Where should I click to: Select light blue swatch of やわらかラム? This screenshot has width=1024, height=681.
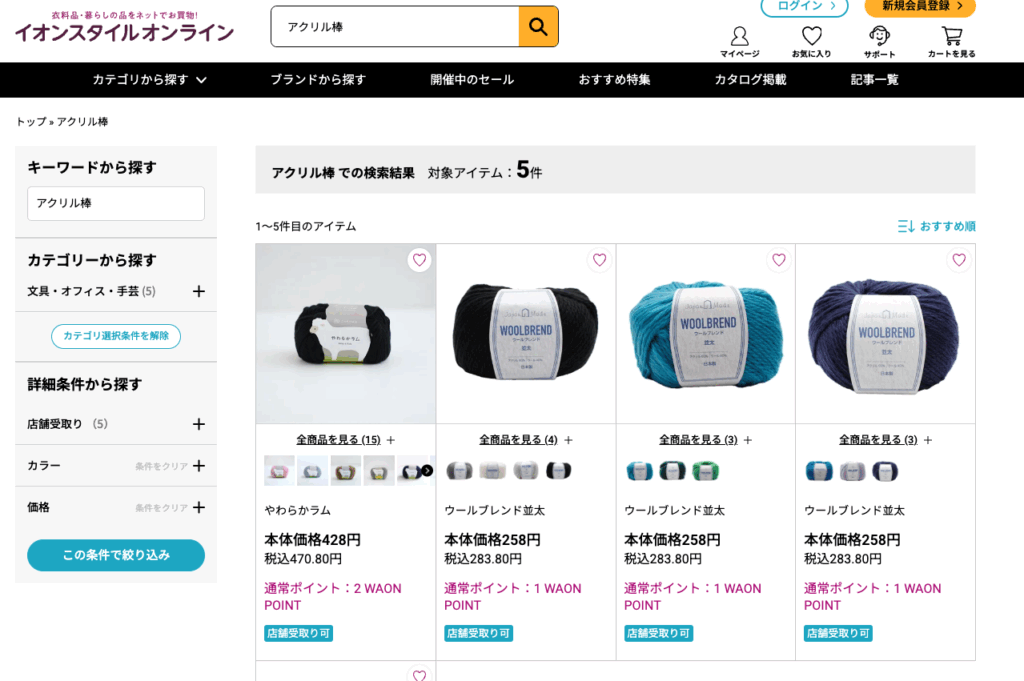tap(313, 471)
